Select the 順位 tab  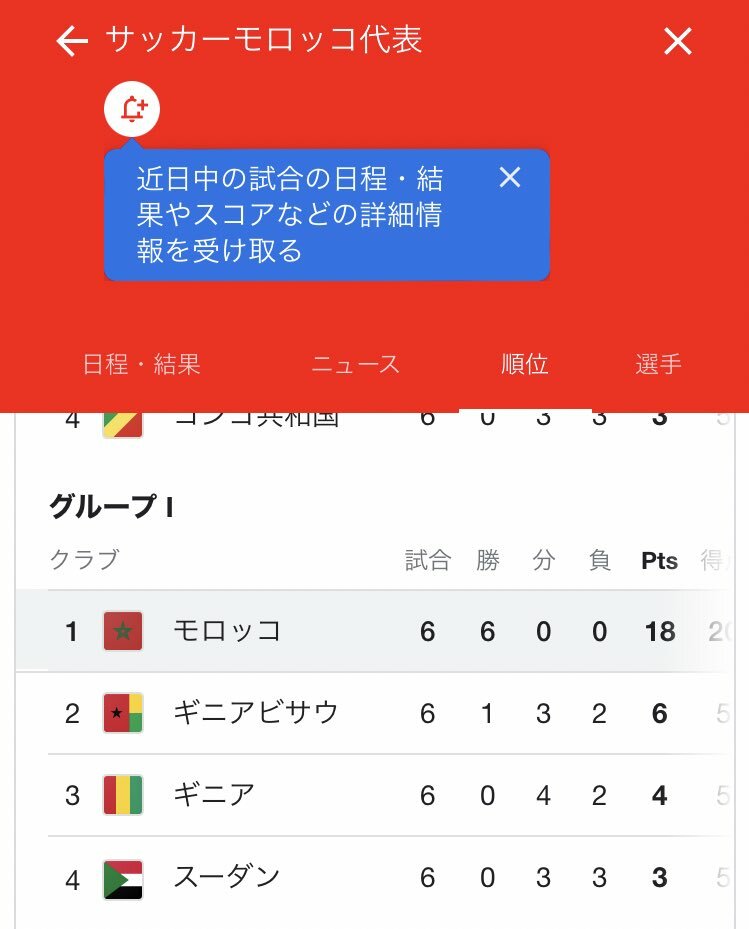click(x=524, y=364)
